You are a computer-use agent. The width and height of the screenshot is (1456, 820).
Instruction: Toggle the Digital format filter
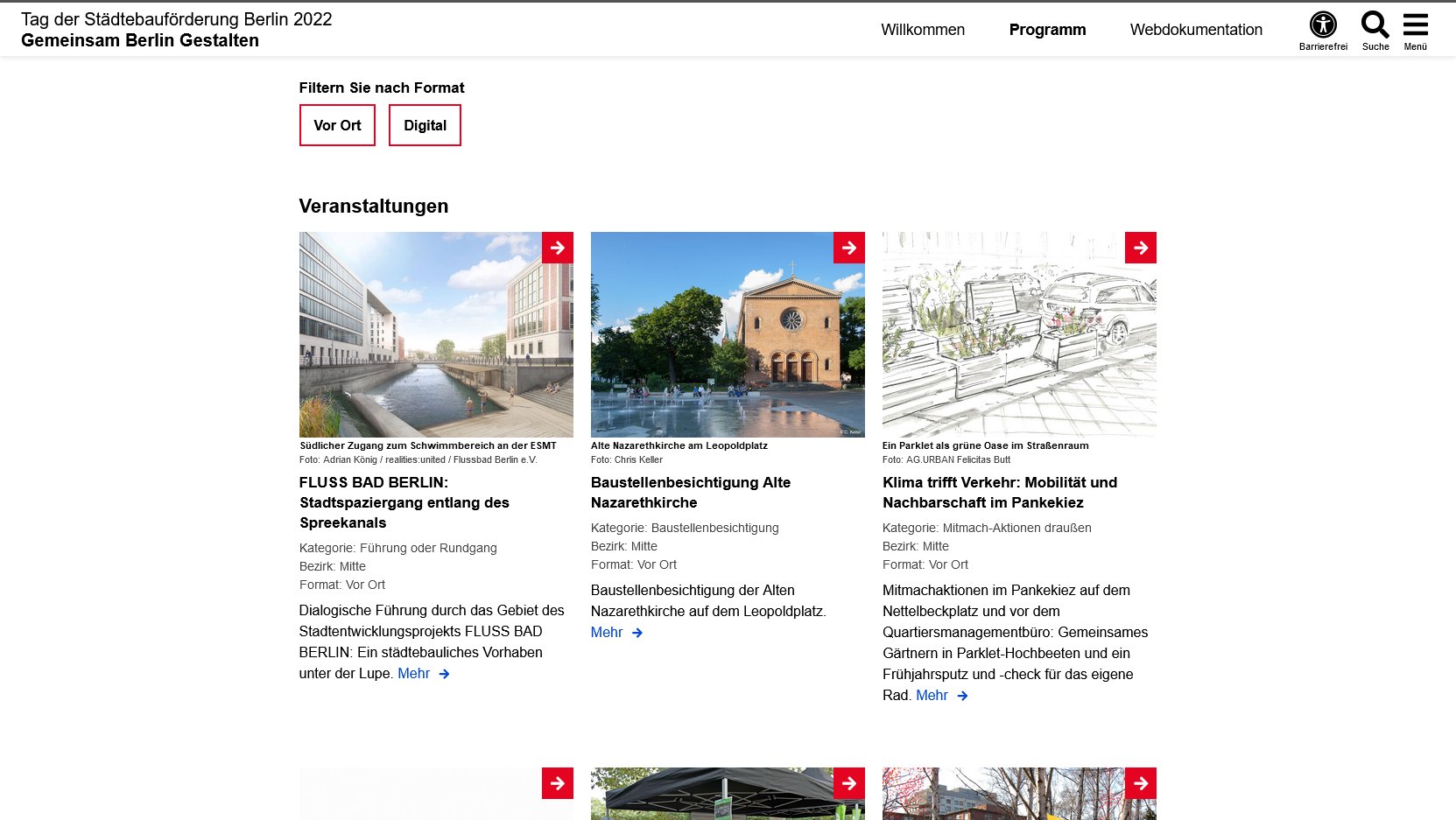click(425, 125)
